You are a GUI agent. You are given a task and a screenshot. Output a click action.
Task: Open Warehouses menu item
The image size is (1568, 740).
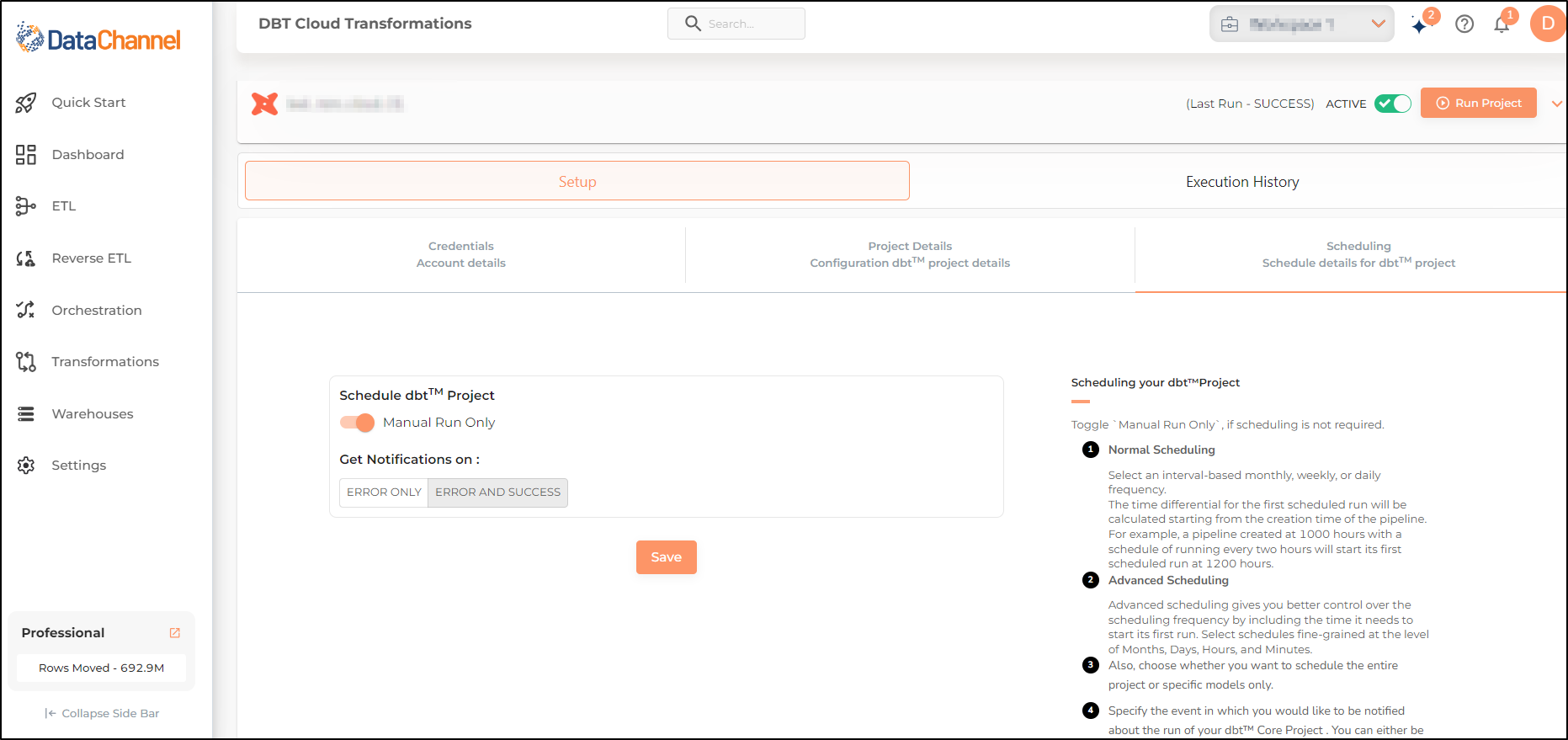(x=93, y=414)
